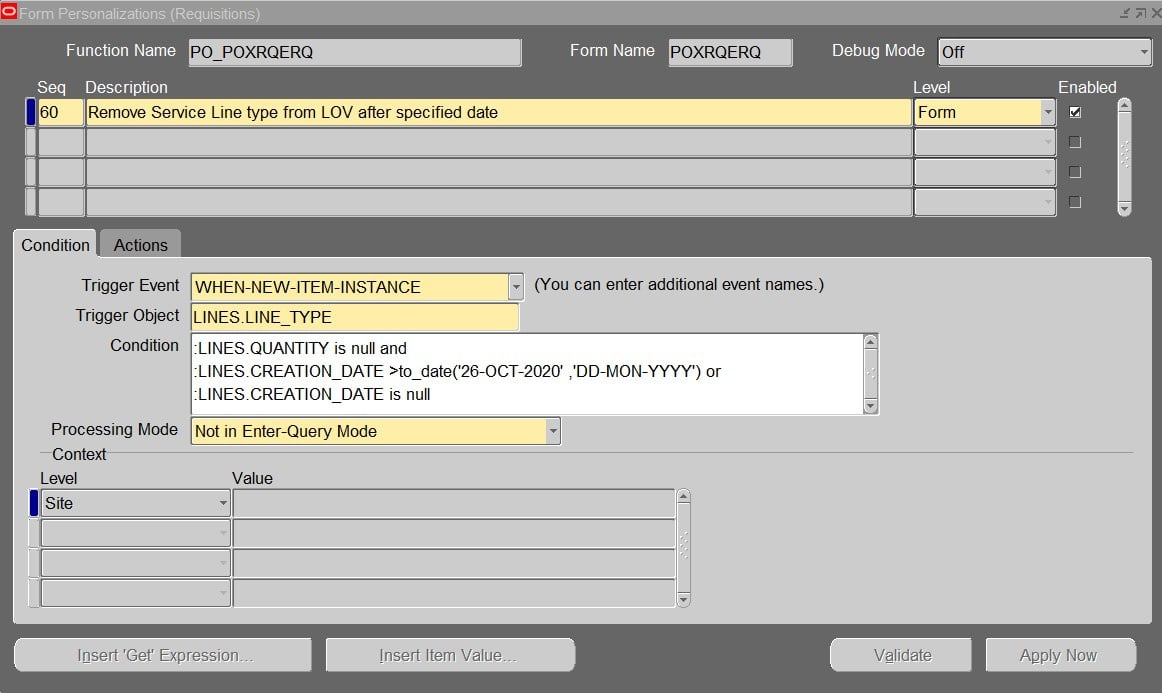Disable the Enabled checkbox for rule 60

click(x=1074, y=112)
